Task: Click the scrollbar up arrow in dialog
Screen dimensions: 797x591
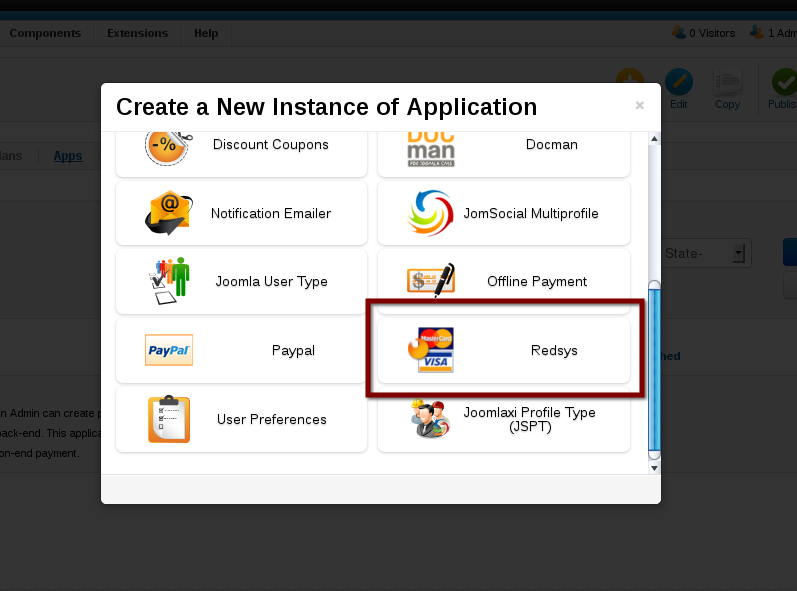Action: click(654, 138)
